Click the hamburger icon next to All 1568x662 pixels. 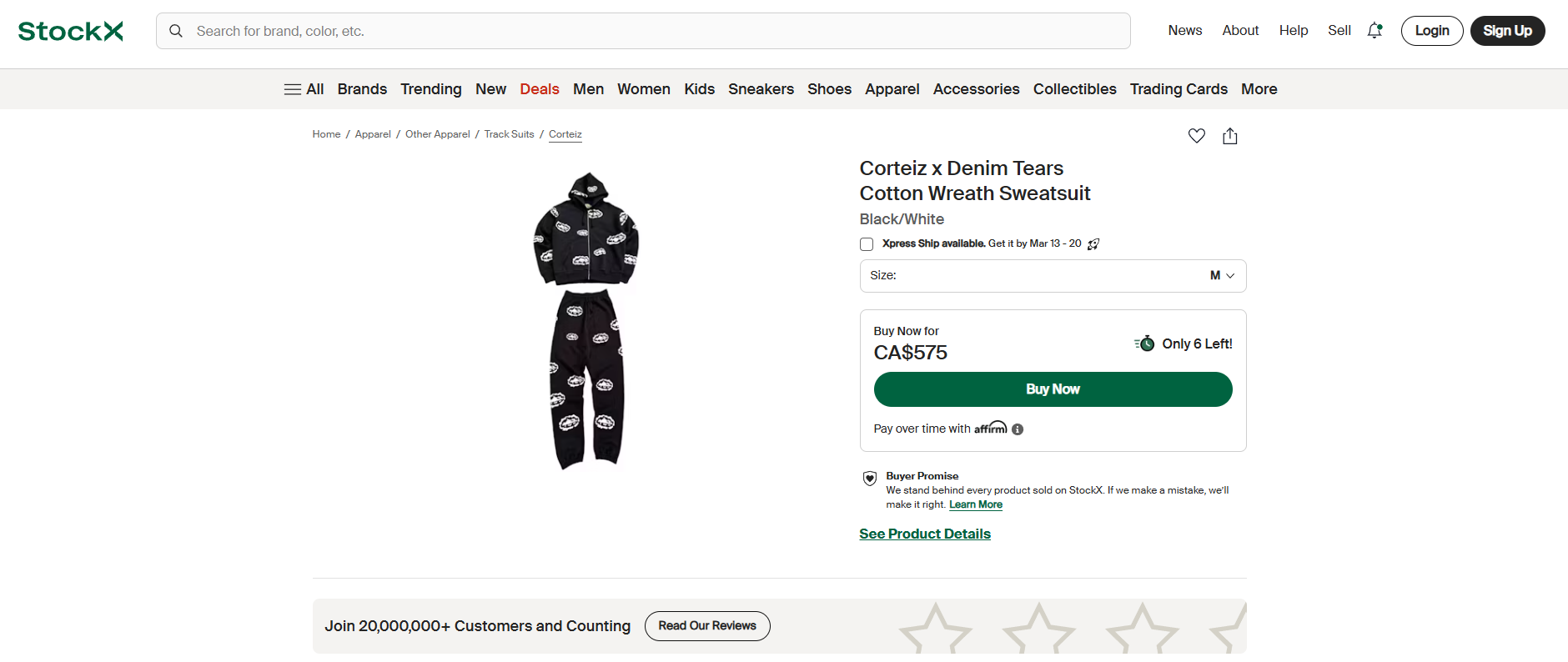(x=293, y=88)
